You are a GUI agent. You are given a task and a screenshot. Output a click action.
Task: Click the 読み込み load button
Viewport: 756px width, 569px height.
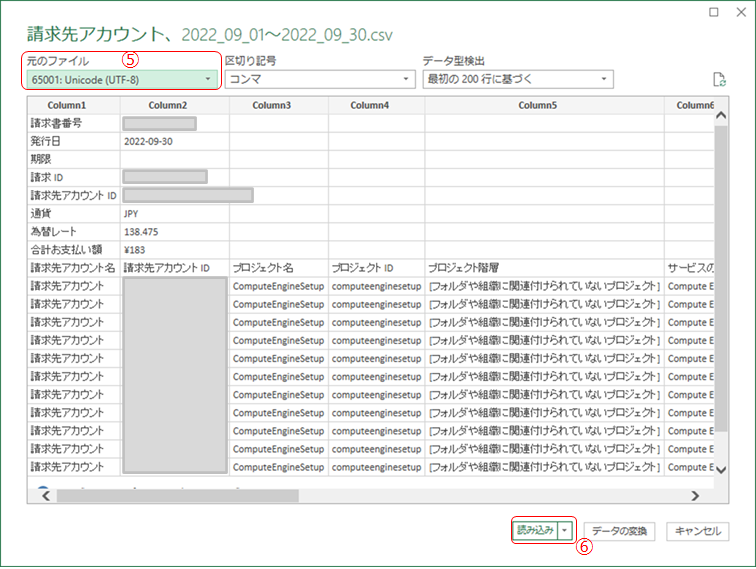pyautogui.click(x=534, y=531)
